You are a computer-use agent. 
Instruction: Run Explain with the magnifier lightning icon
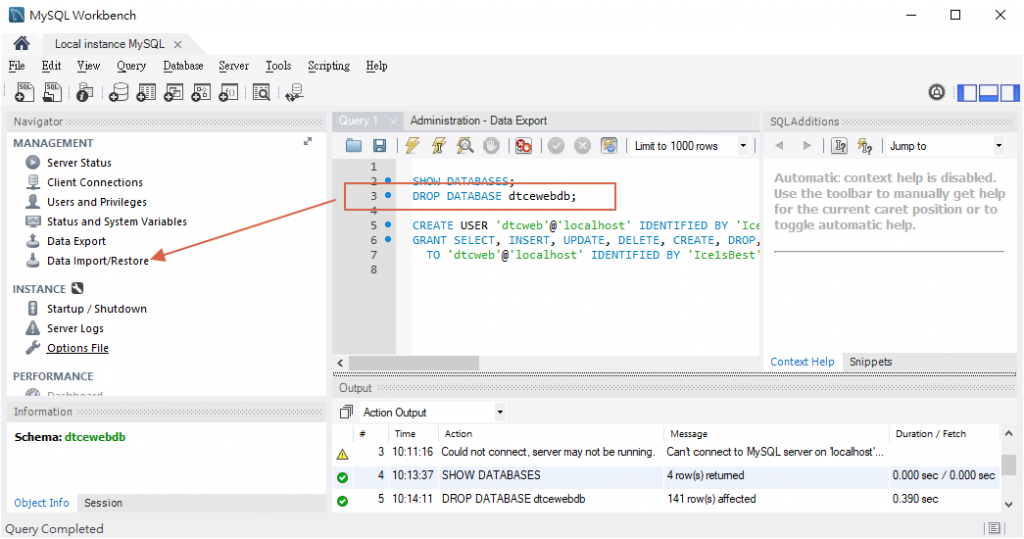tap(465, 146)
